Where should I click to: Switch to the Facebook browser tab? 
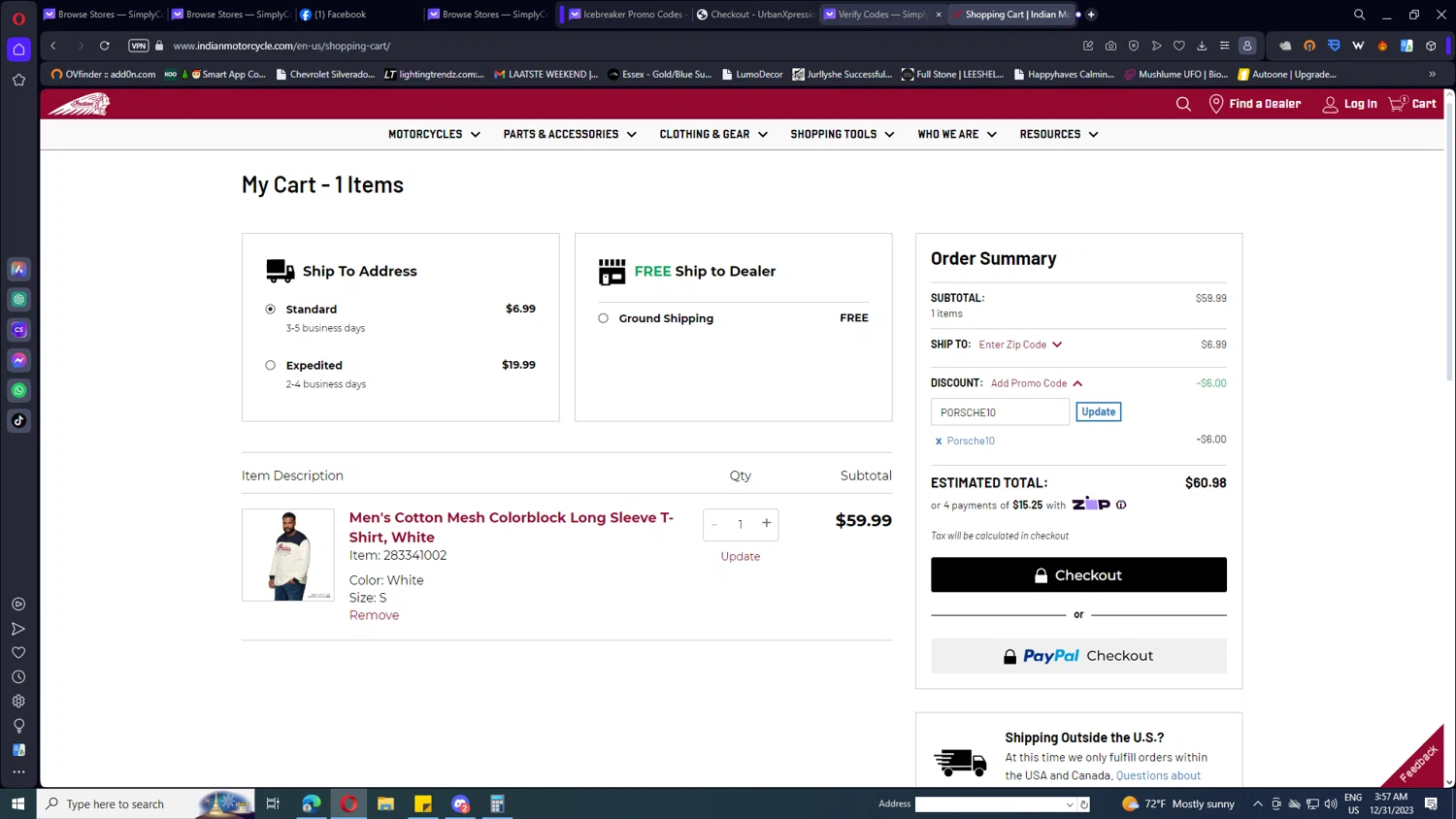coord(340,15)
